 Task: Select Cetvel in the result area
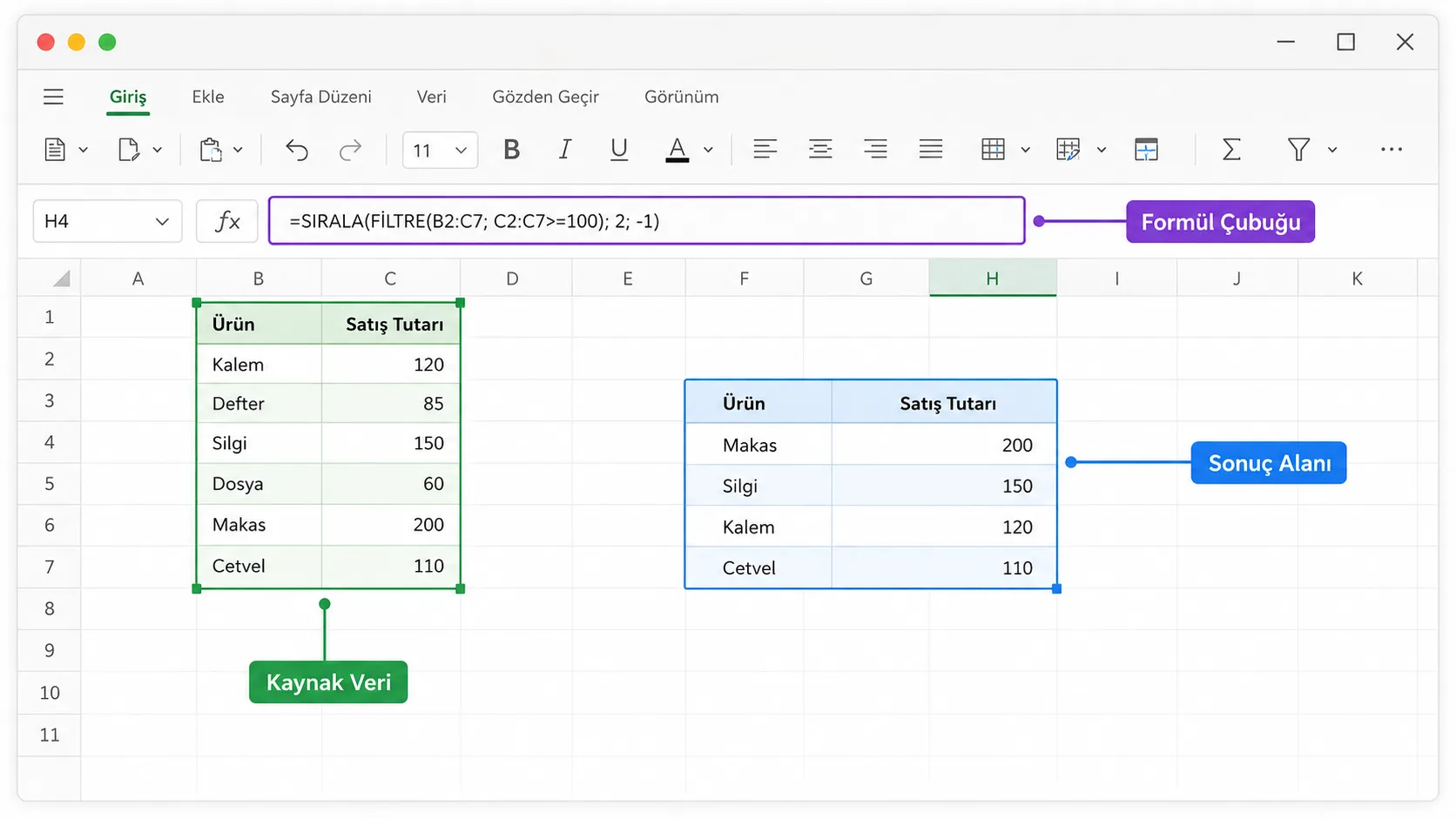point(758,568)
